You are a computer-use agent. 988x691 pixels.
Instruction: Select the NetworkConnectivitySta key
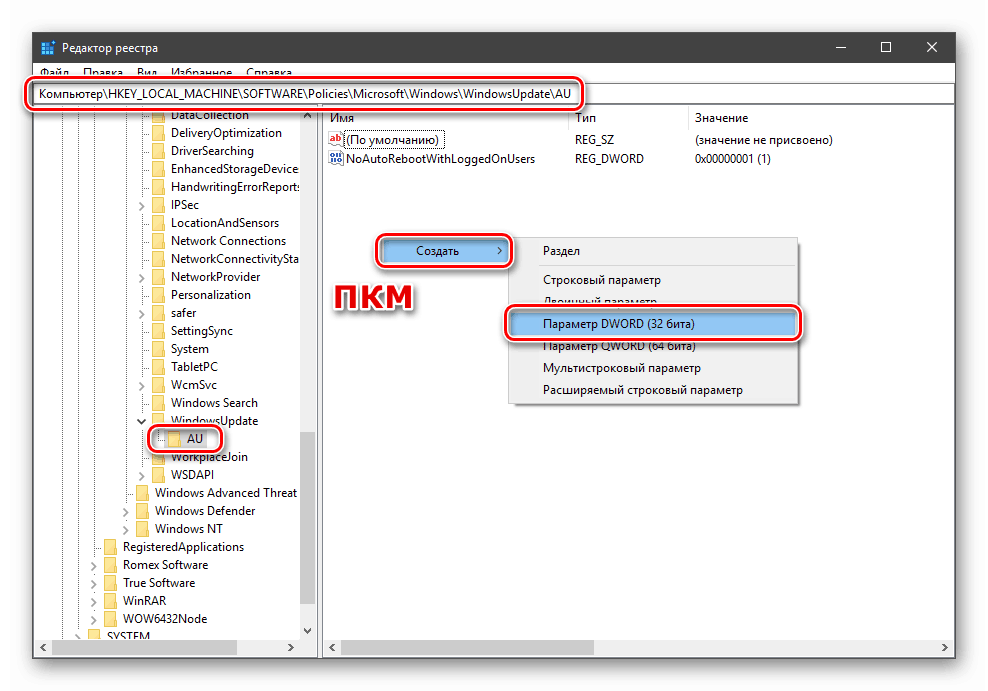(x=234, y=259)
